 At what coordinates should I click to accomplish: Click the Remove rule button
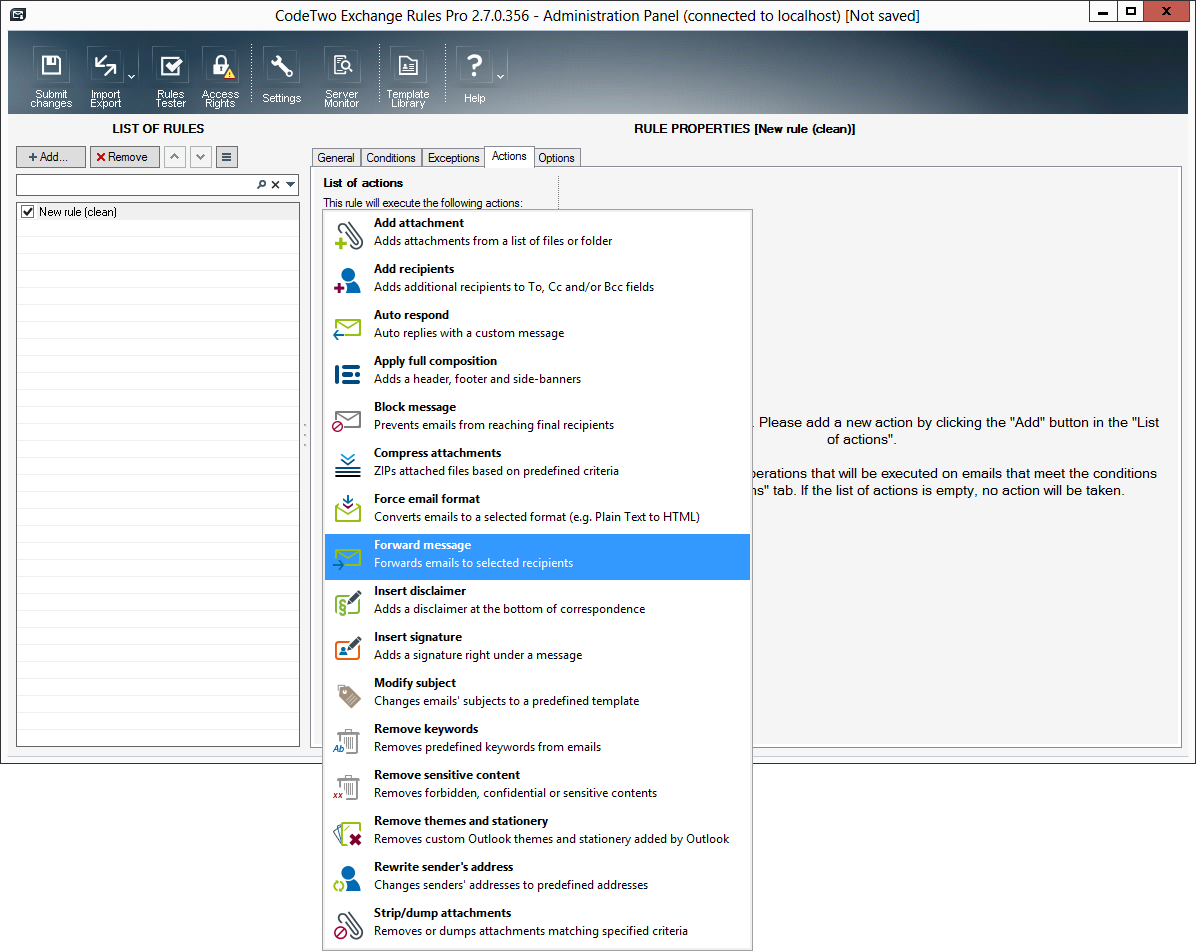click(124, 157)
